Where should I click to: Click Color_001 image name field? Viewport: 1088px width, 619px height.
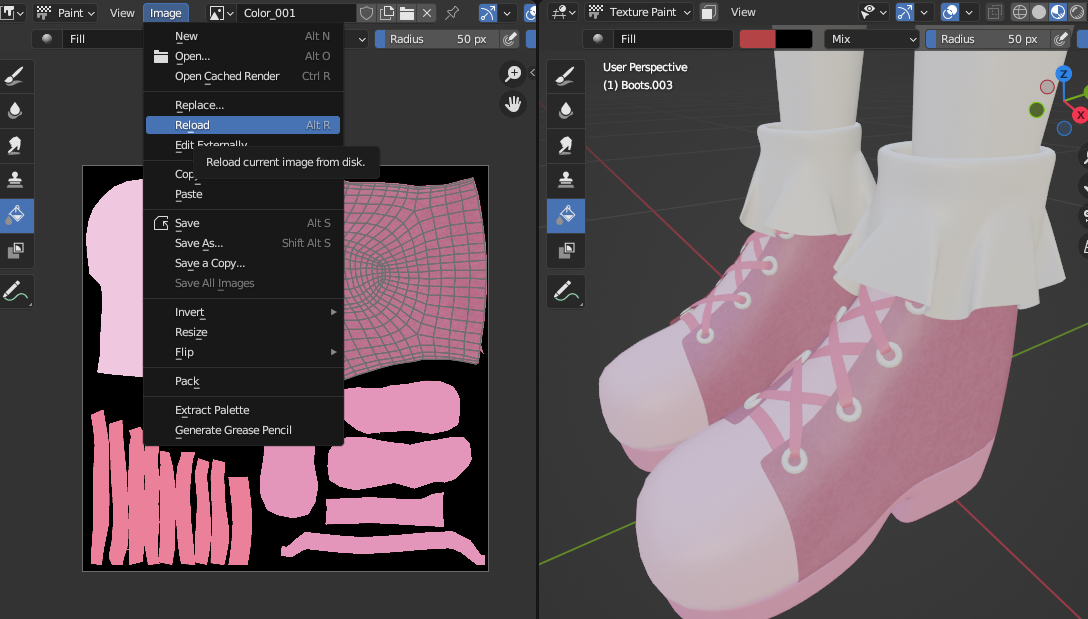point(297,12)
